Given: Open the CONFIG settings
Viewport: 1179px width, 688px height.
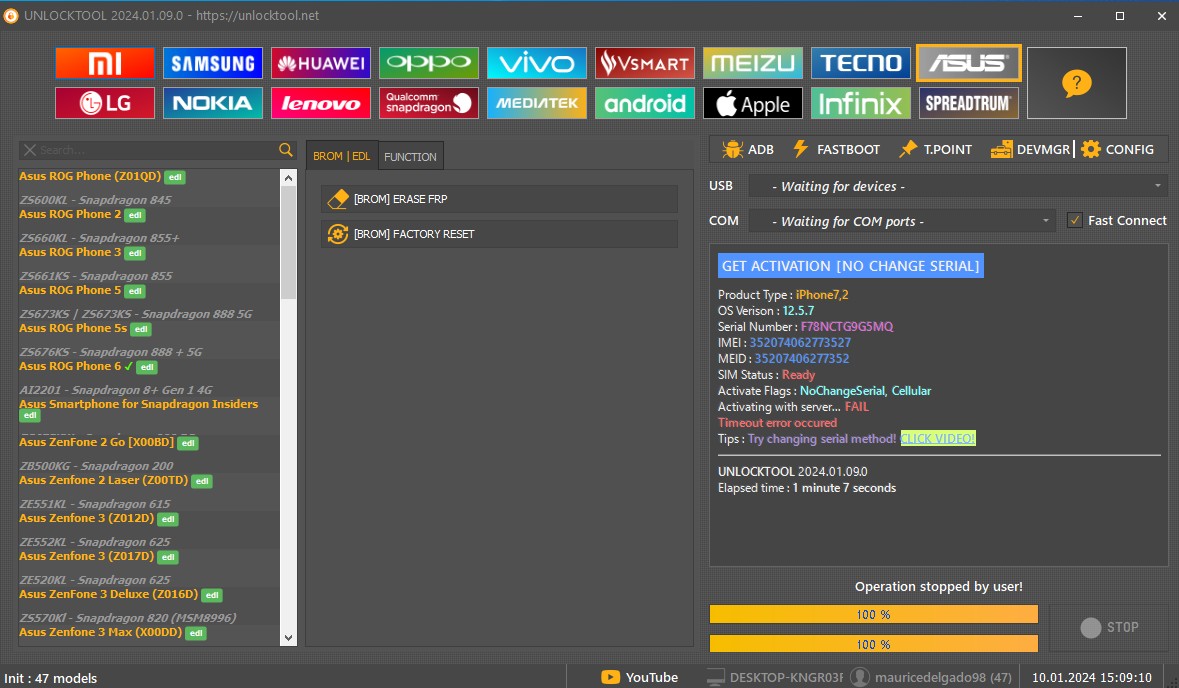Looking at the screenshot, I should pyautogui.click(x=1117, y=149).
